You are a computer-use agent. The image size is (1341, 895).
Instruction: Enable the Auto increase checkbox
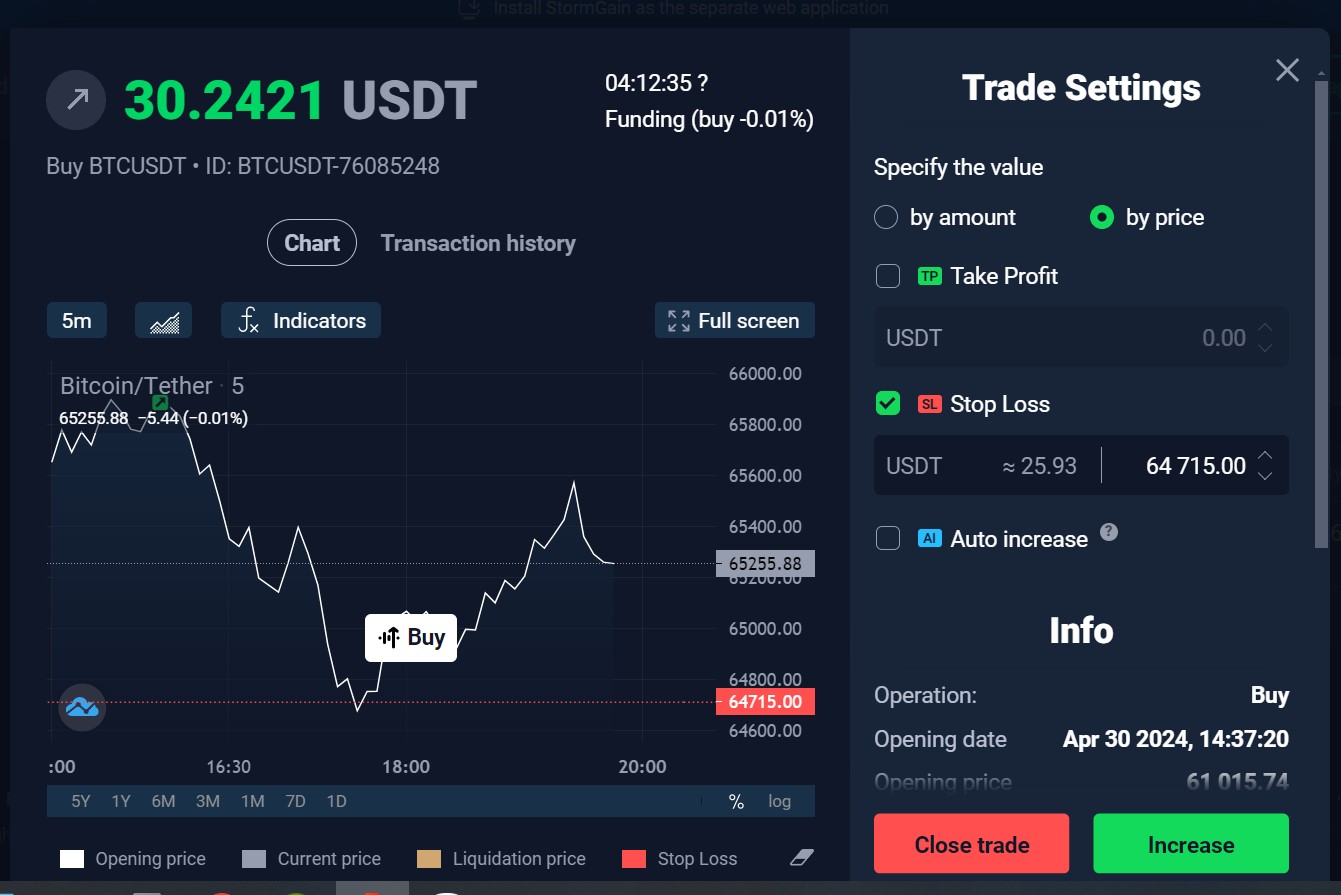(888, 538)
